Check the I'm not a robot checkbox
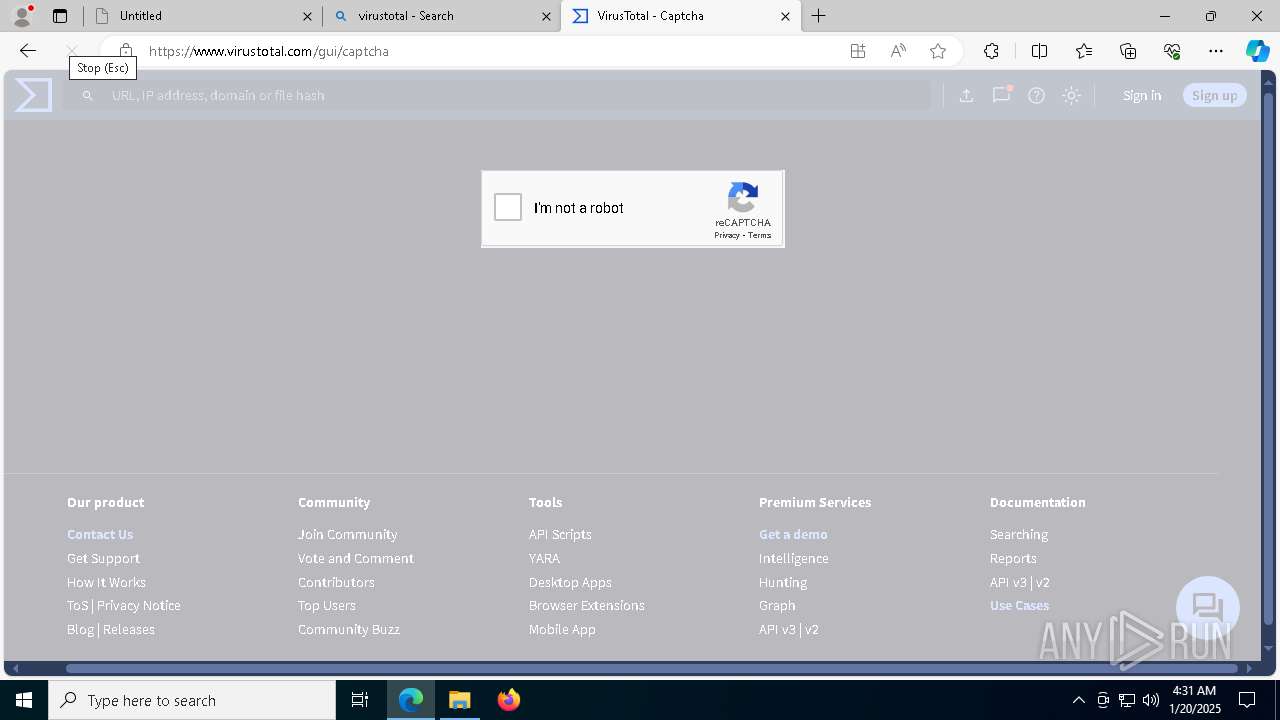Viewport: 1280px width, 720px height. (x=508, y=207)
